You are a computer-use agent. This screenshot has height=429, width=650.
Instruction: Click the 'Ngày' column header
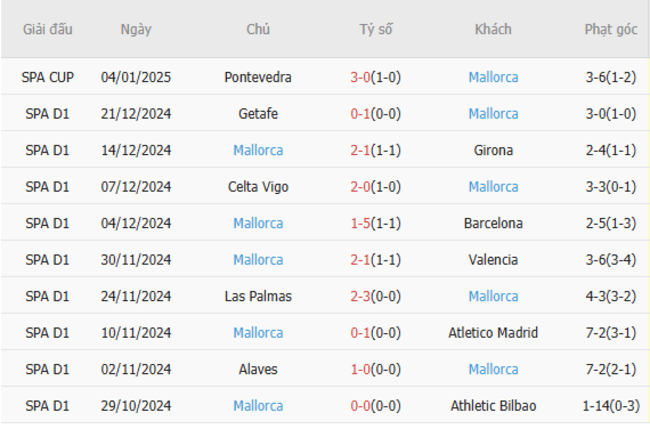136,30
